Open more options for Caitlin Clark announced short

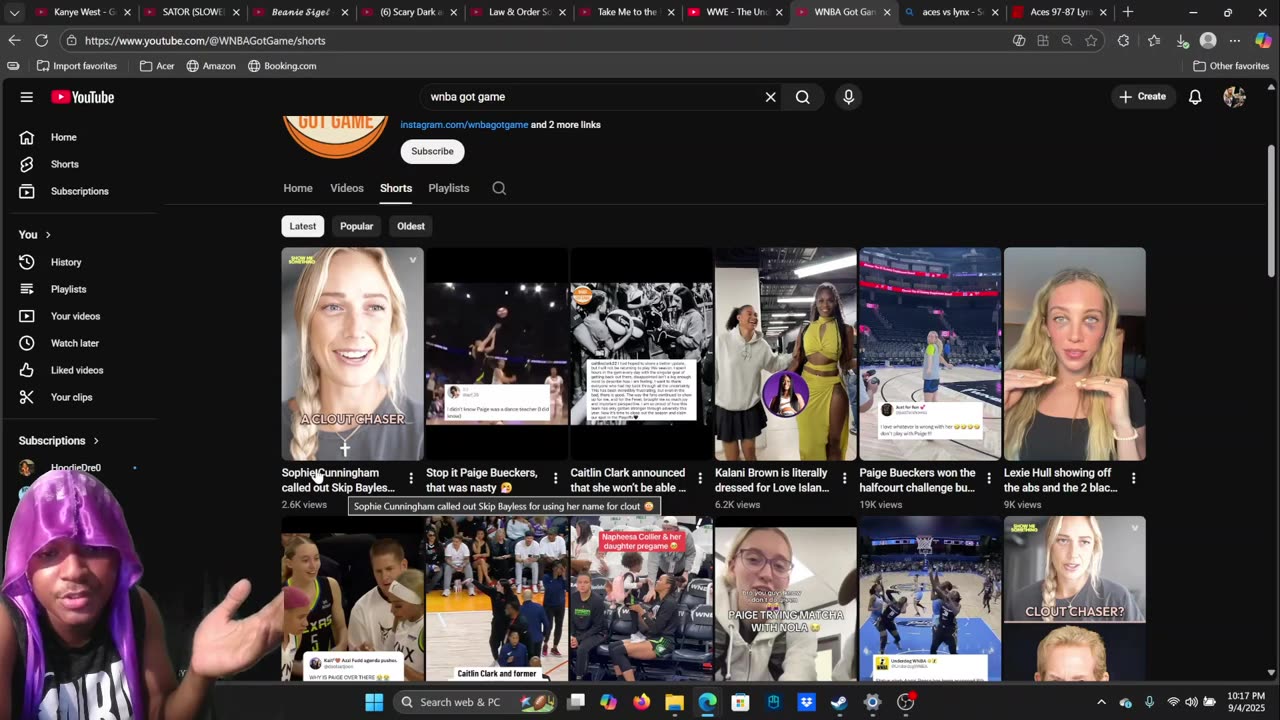(x=699, y=479)
